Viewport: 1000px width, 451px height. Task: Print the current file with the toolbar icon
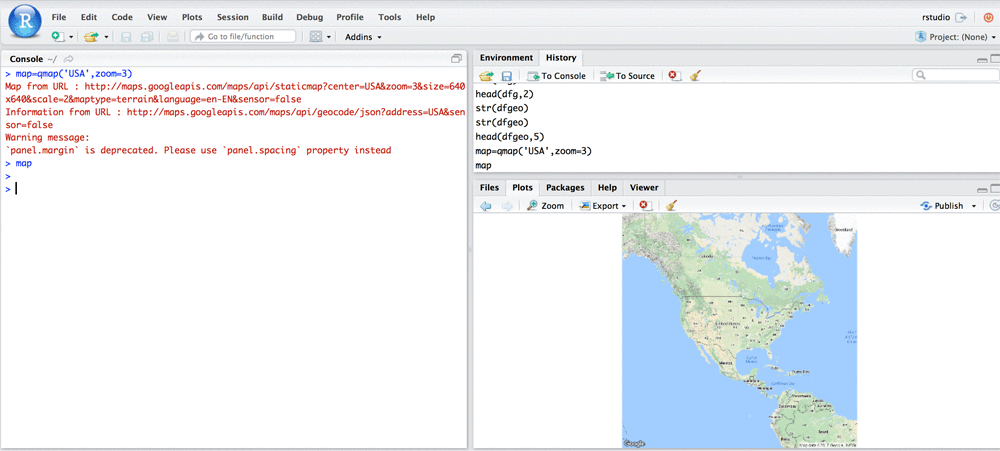(173, 37)
